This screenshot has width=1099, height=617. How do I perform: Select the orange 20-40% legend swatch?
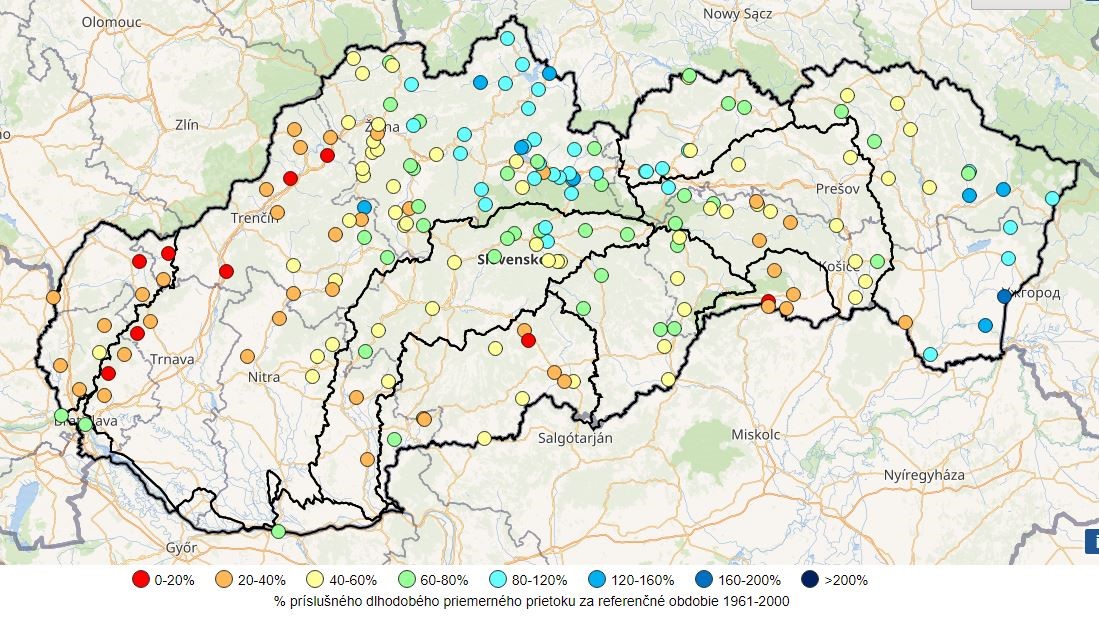224,580
